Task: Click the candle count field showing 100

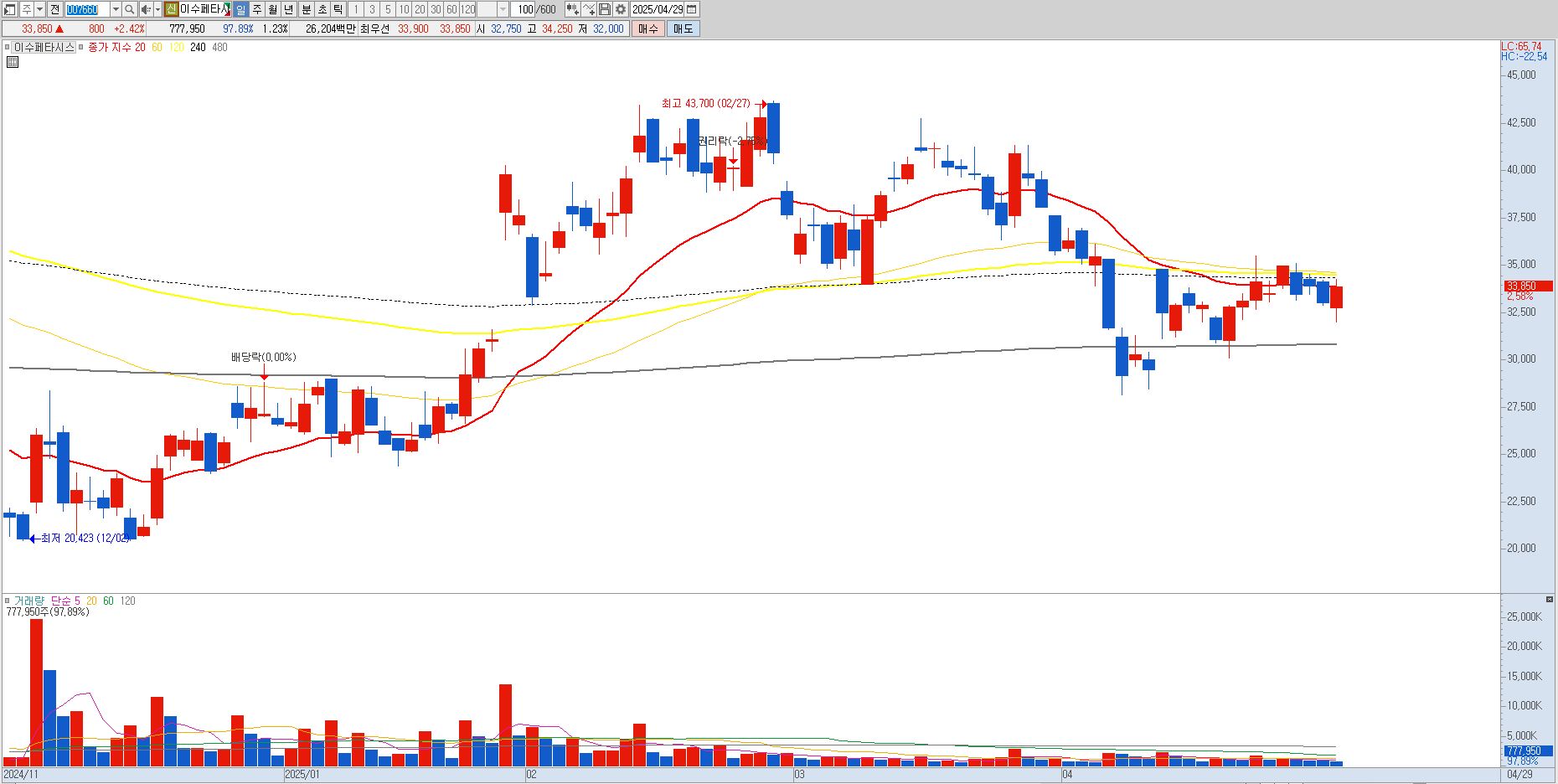Action: (x=522, y=9)
